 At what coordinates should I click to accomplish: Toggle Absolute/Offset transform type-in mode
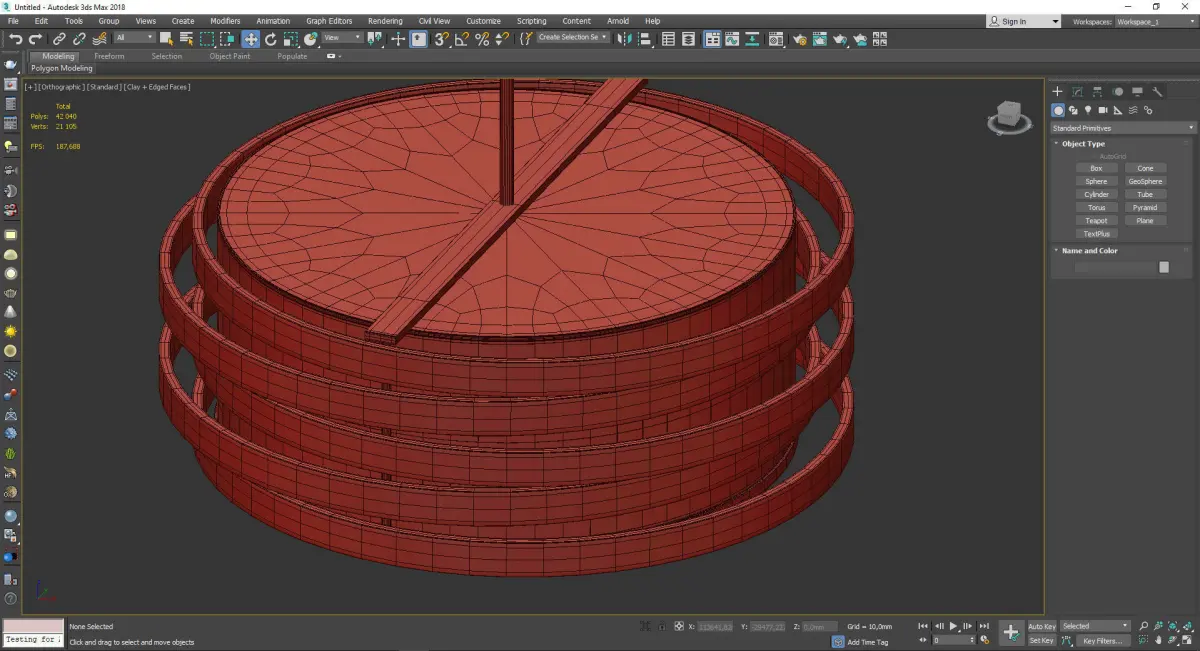[x=679, y=626]
